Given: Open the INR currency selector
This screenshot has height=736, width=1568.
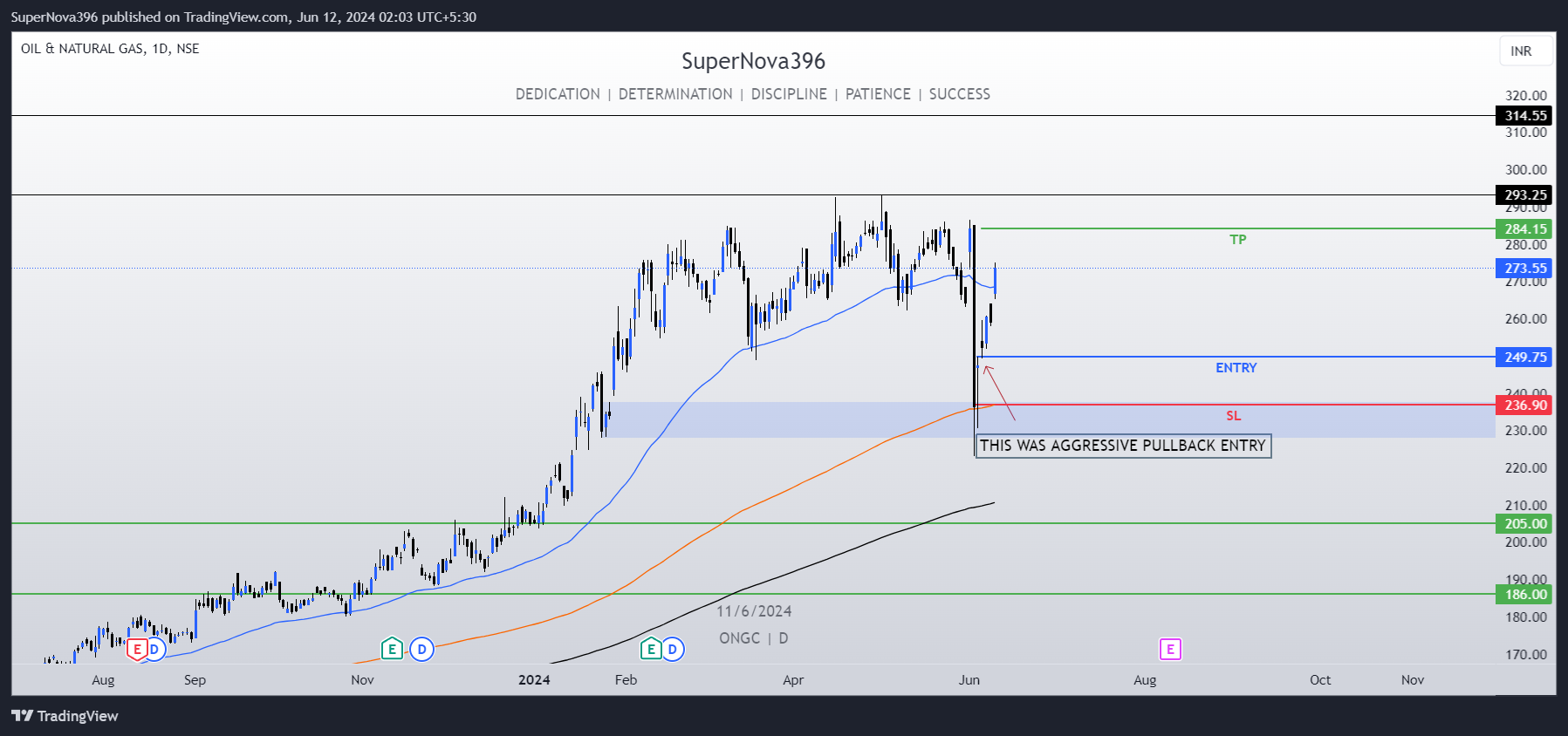Looking at the screenshot, I should tap(1526, 51).
